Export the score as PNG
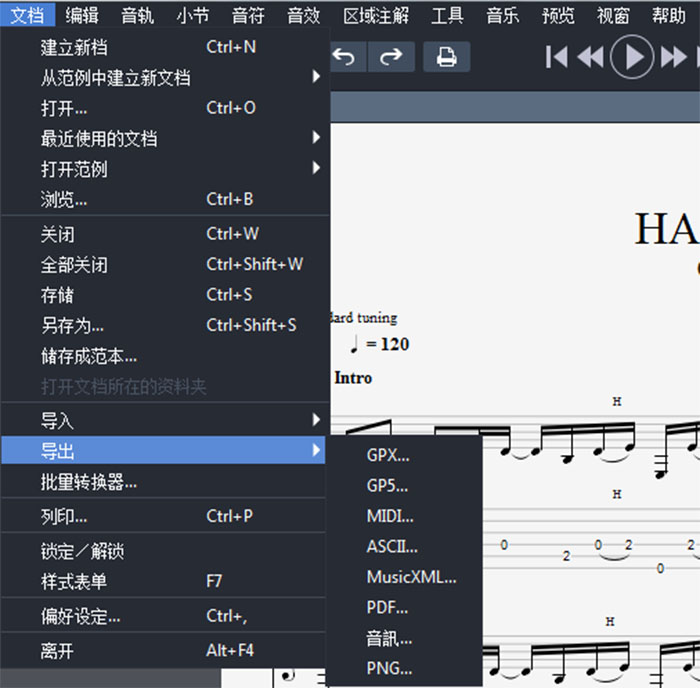This screenshot has height=688, width=700. coord(389,668)
